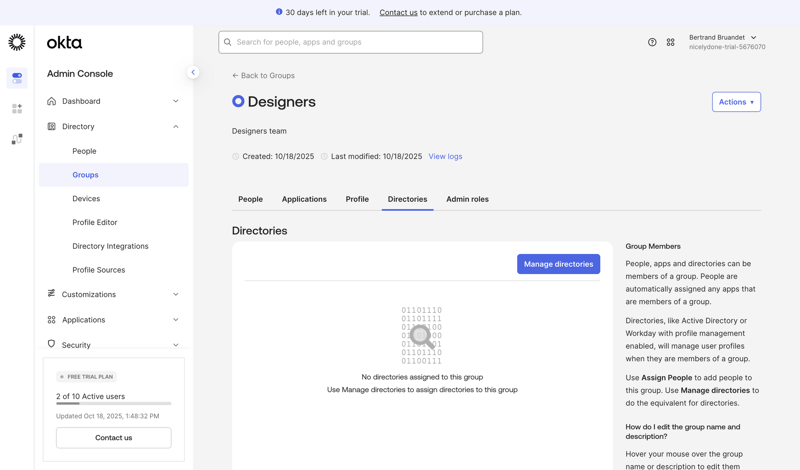Open the Actions dropdown

(736, 102)
